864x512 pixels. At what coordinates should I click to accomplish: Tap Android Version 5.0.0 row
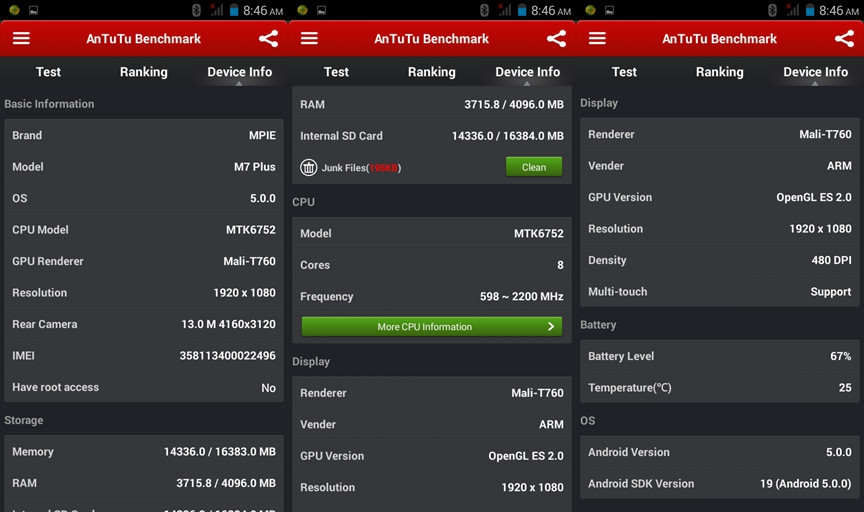click(x=720, y=452)
